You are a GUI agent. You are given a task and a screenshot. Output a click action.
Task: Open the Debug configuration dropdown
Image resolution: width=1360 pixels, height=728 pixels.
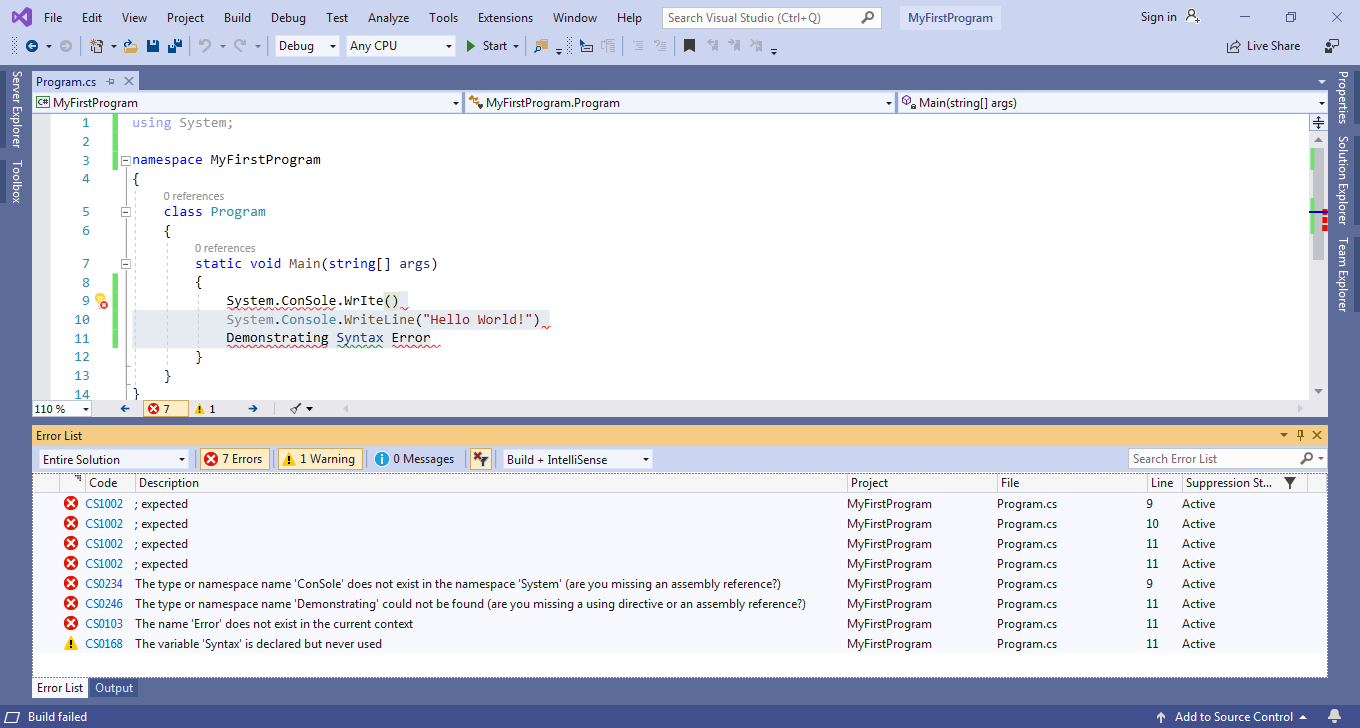pyautogui.click(x=307, y=46)
